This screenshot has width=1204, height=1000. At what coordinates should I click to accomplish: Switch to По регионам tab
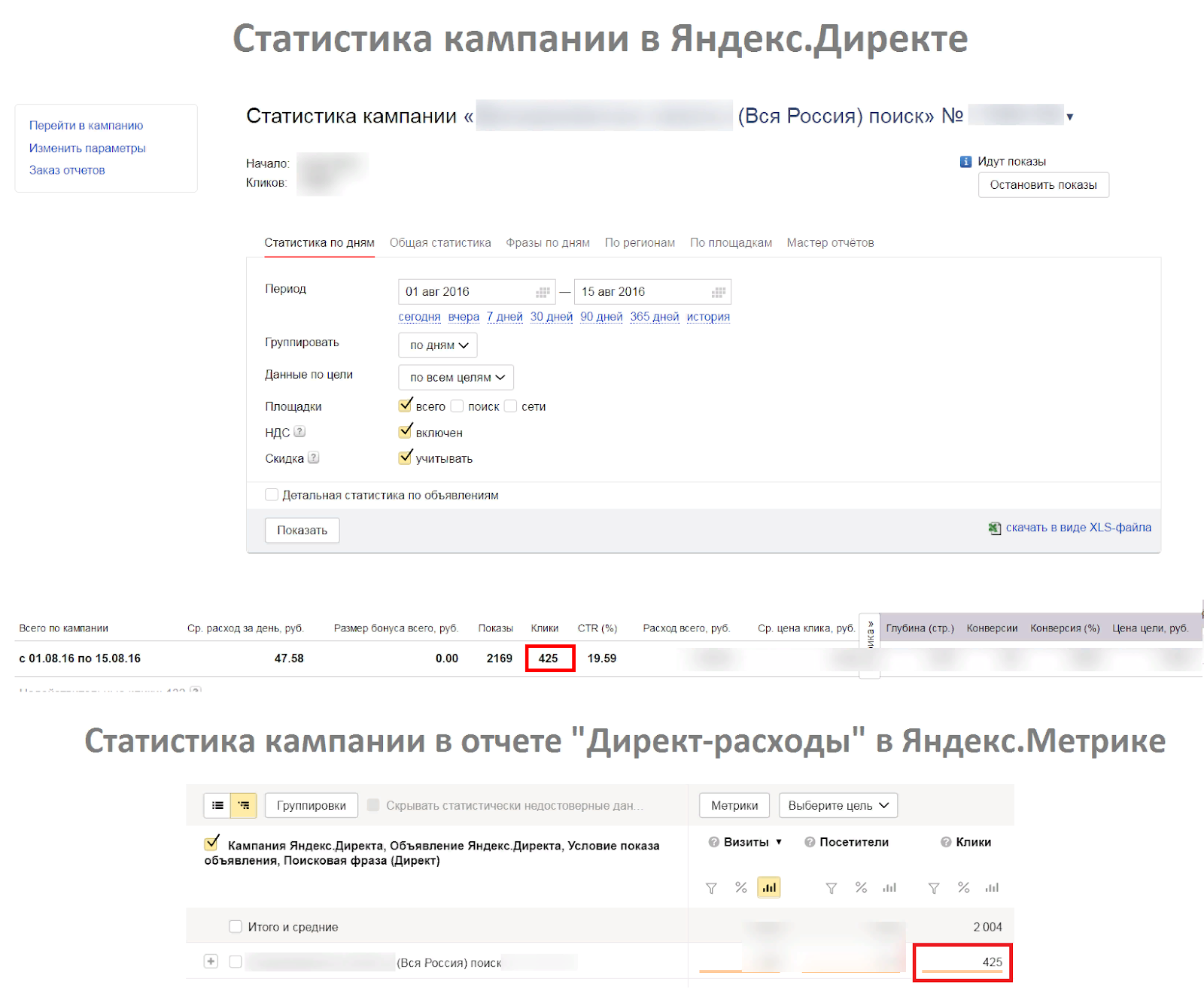[640, 242]
